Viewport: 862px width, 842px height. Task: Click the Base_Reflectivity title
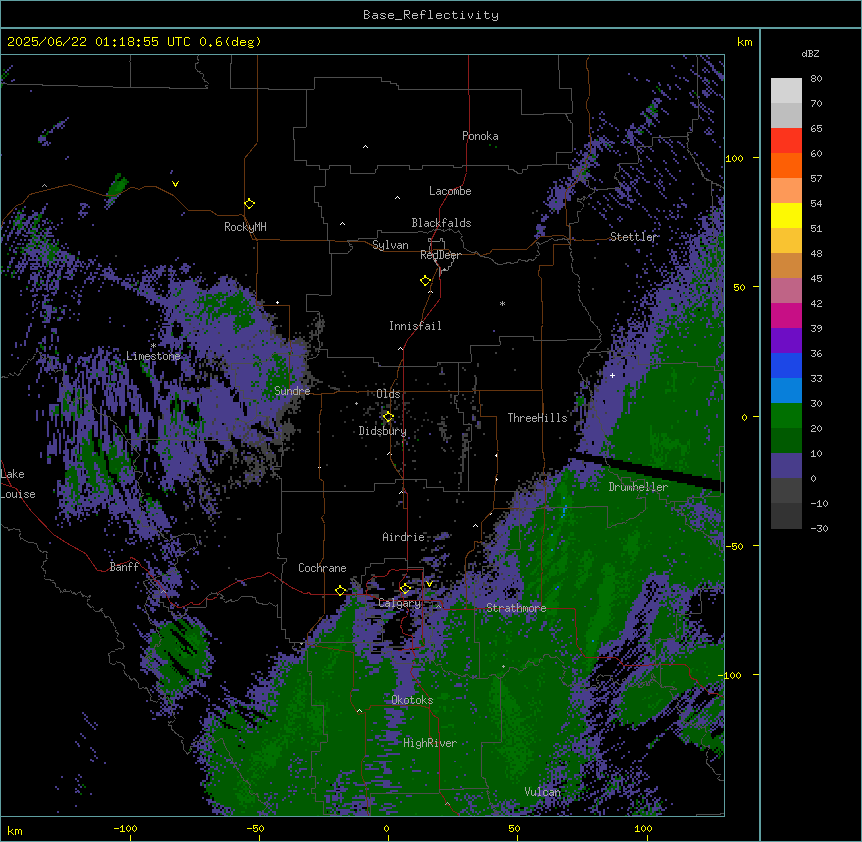click(431, 15)
